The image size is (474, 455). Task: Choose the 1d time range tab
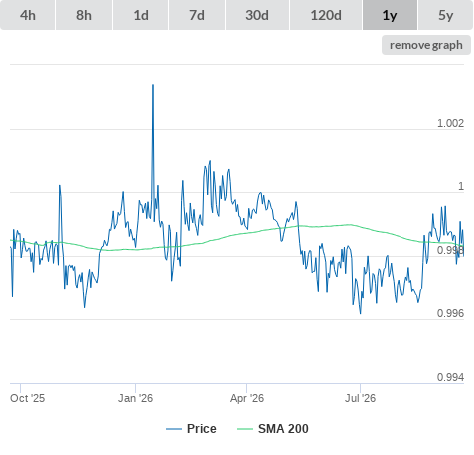(141, 15)
